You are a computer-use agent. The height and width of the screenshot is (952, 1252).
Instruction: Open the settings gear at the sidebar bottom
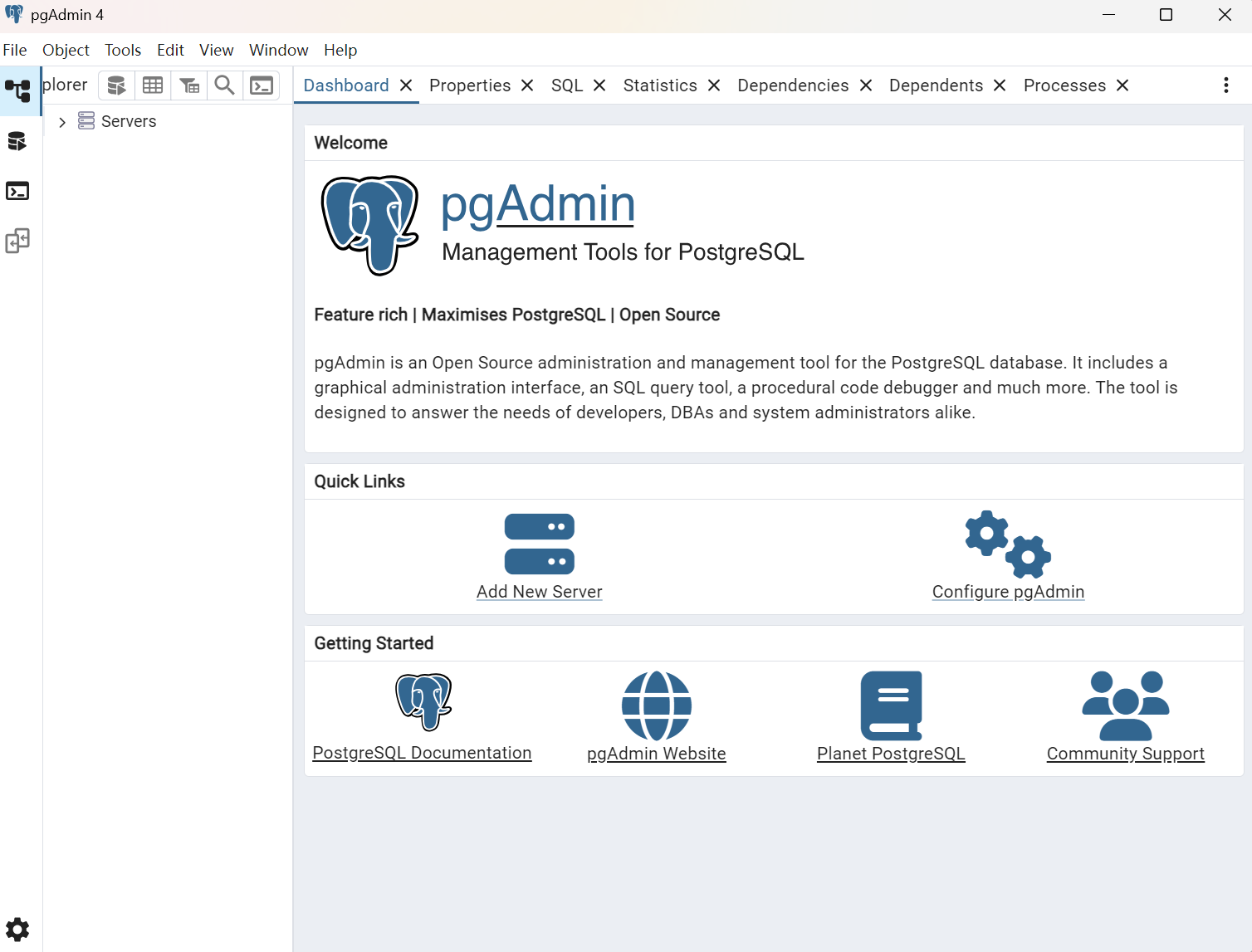click(x=17, y=929)
